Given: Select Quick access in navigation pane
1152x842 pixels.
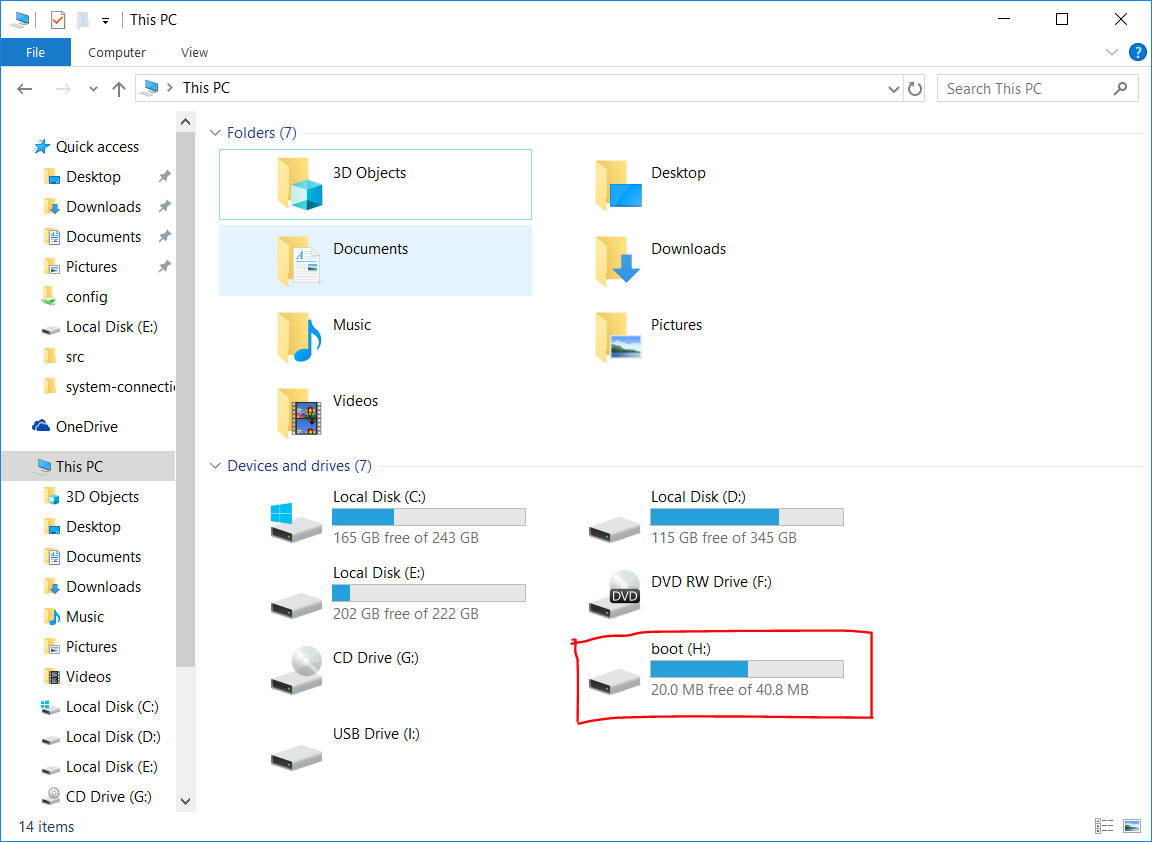Looking at the screenshot, I should point(98,147).
